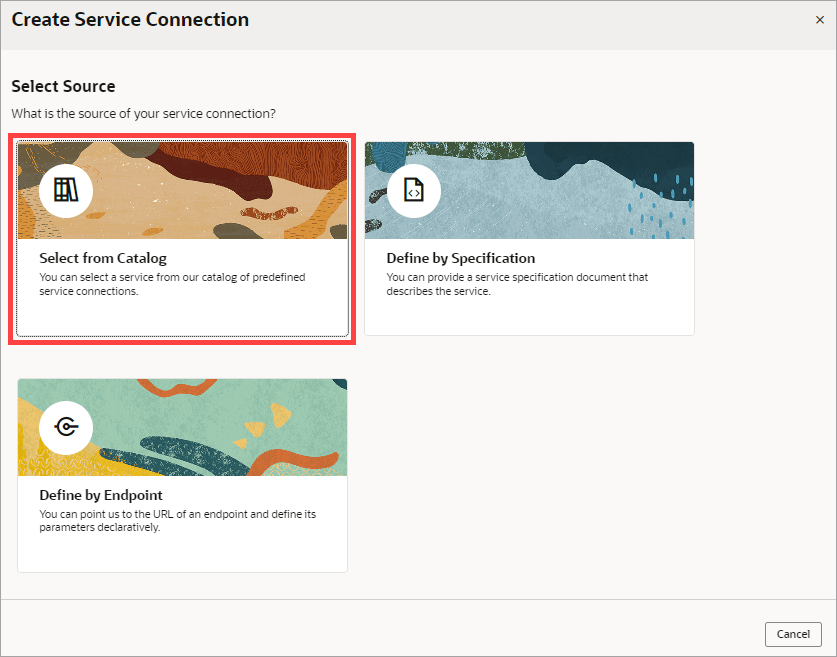
Task: Click the endpoint connector icon on Define by Endpoint
Action: [64, 427]
